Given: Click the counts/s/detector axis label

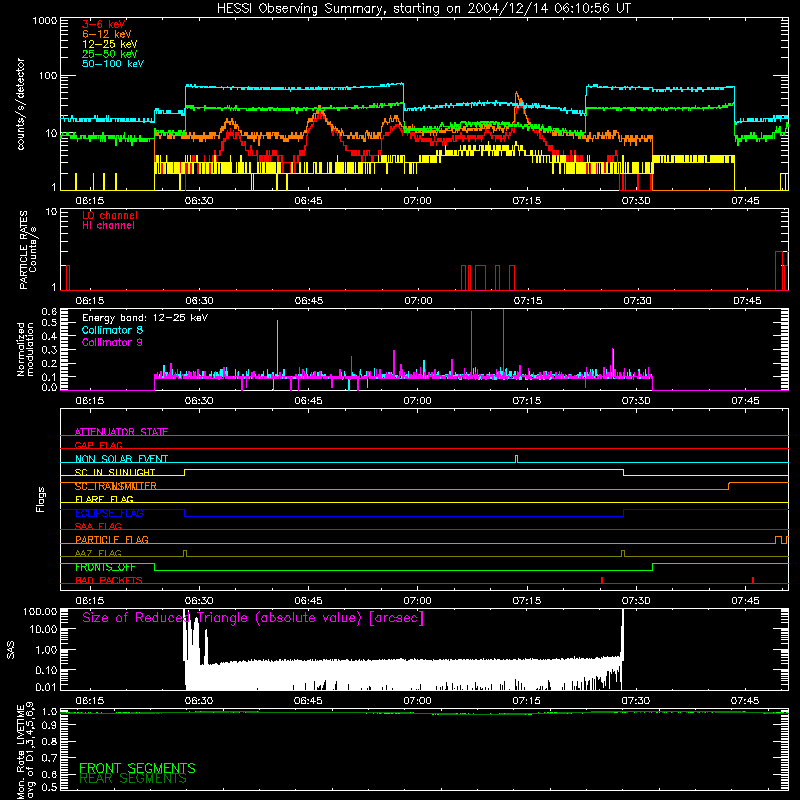Looking at the screenshot, I should [x=20, y=104].
